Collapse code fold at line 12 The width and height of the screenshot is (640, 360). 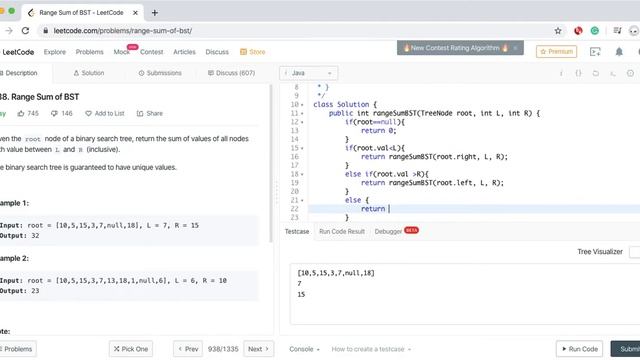pos(302,122)
